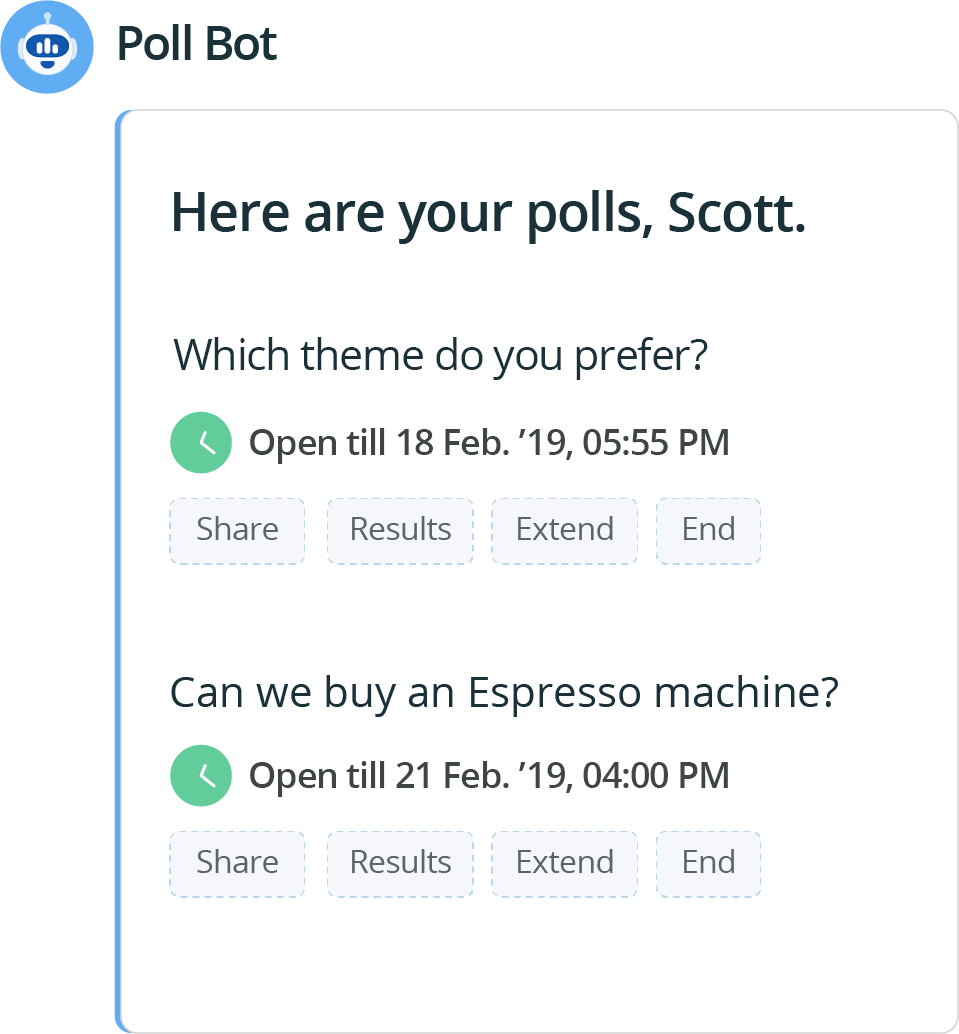Image resolution: width=959 pixels, height=1034 pixels.
Task: Extend the theme preference poll deadline
Action: (x=564, y=530)
